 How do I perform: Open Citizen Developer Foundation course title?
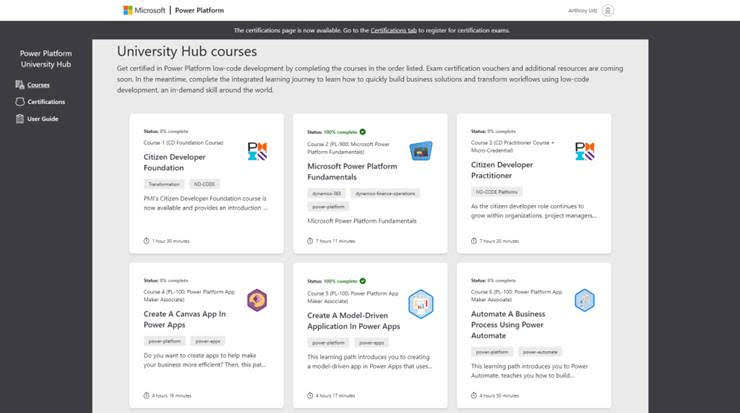175,162
